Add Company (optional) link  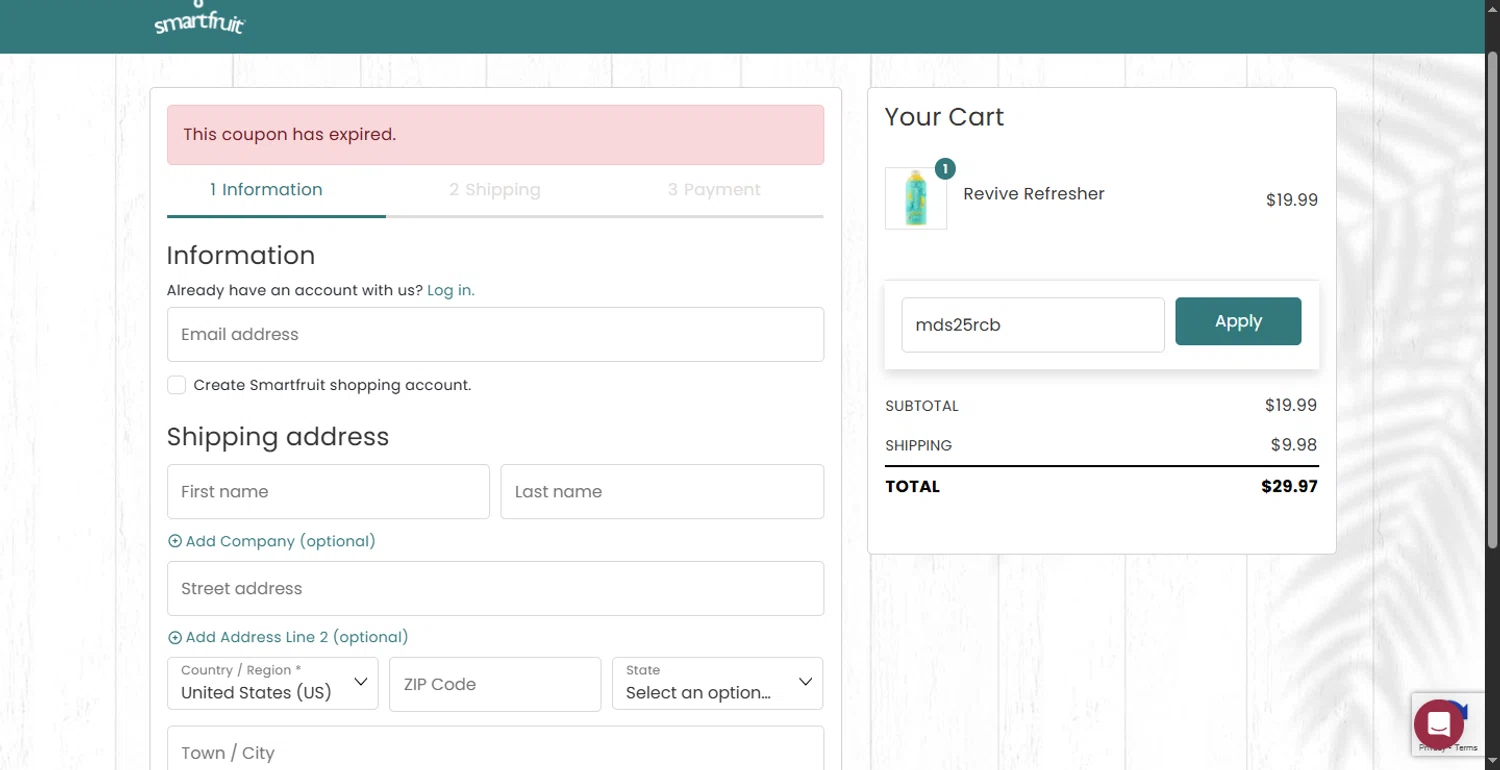click(271, 541)
